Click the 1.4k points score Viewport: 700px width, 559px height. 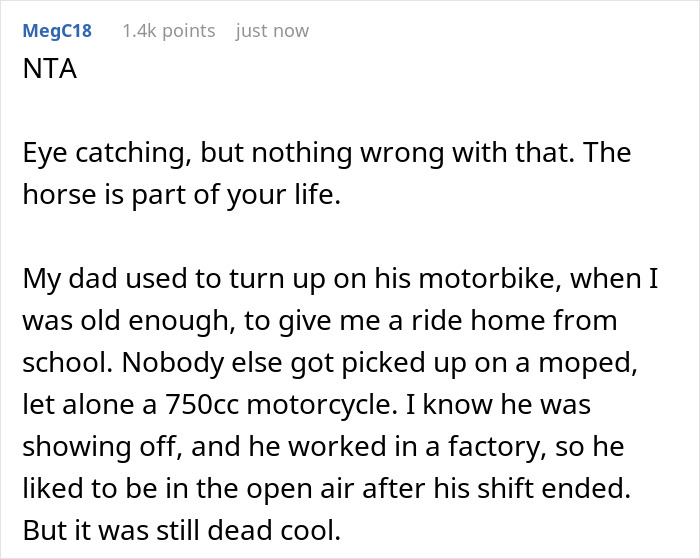tap(168, 31)
